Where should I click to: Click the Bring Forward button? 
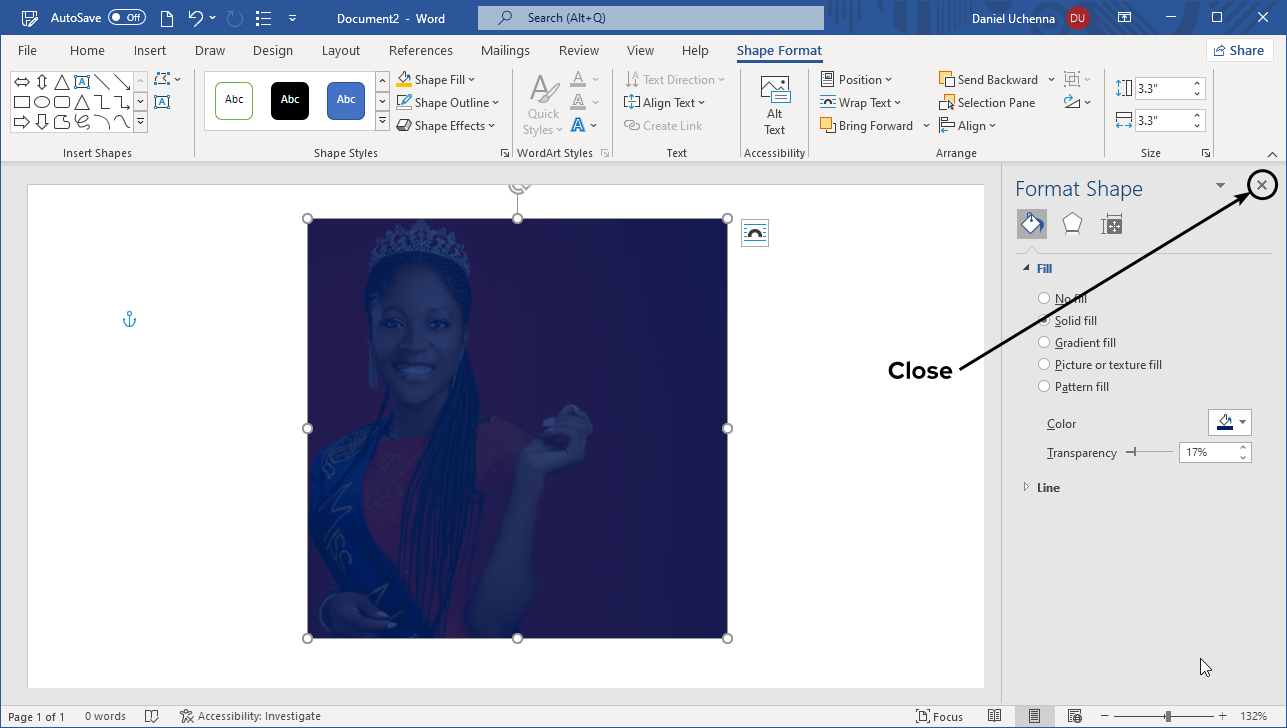tap(866, 126)
